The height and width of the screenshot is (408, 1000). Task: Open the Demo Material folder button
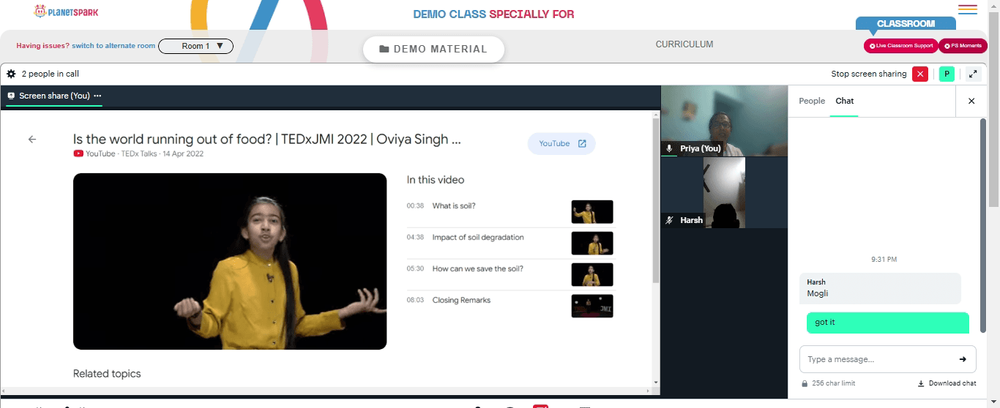[433, 49]
